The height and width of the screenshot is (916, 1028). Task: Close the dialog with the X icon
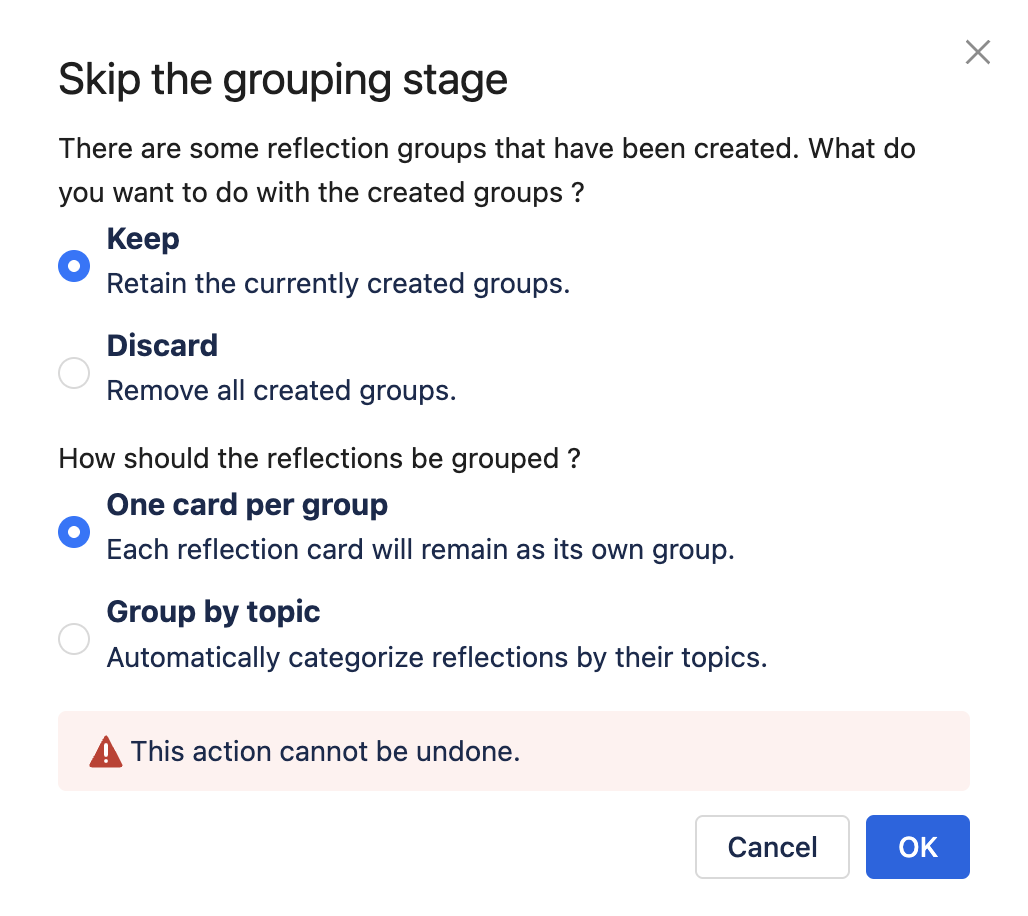click(977, 53)
